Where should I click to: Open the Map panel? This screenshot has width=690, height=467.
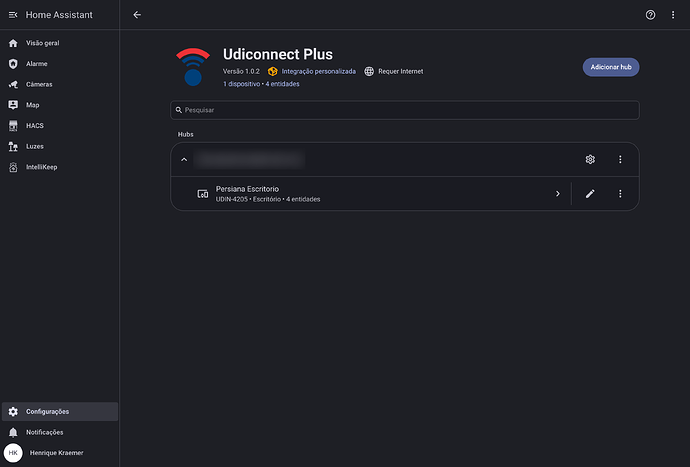pos(59,105)
